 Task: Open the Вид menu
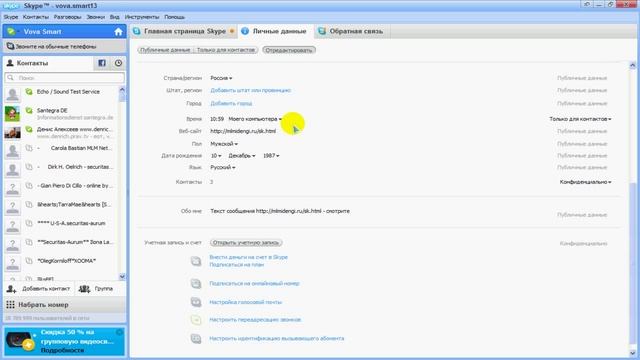115,17
